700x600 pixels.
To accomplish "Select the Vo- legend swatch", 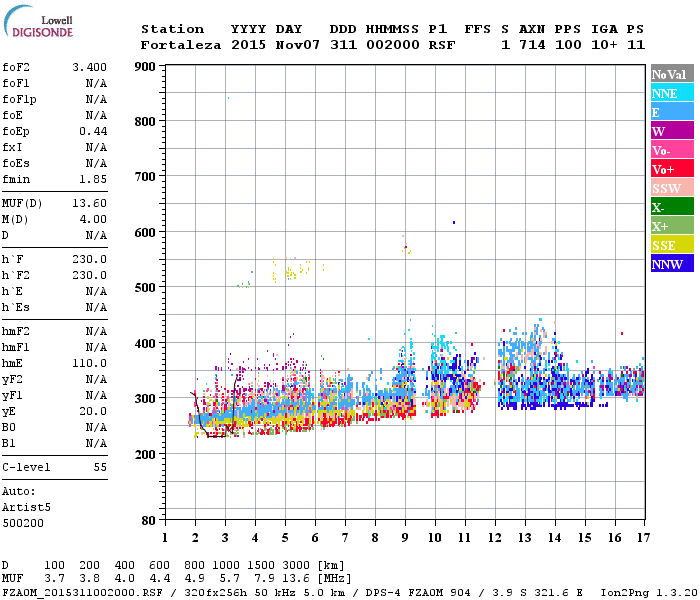I will (x=672, y=150).
